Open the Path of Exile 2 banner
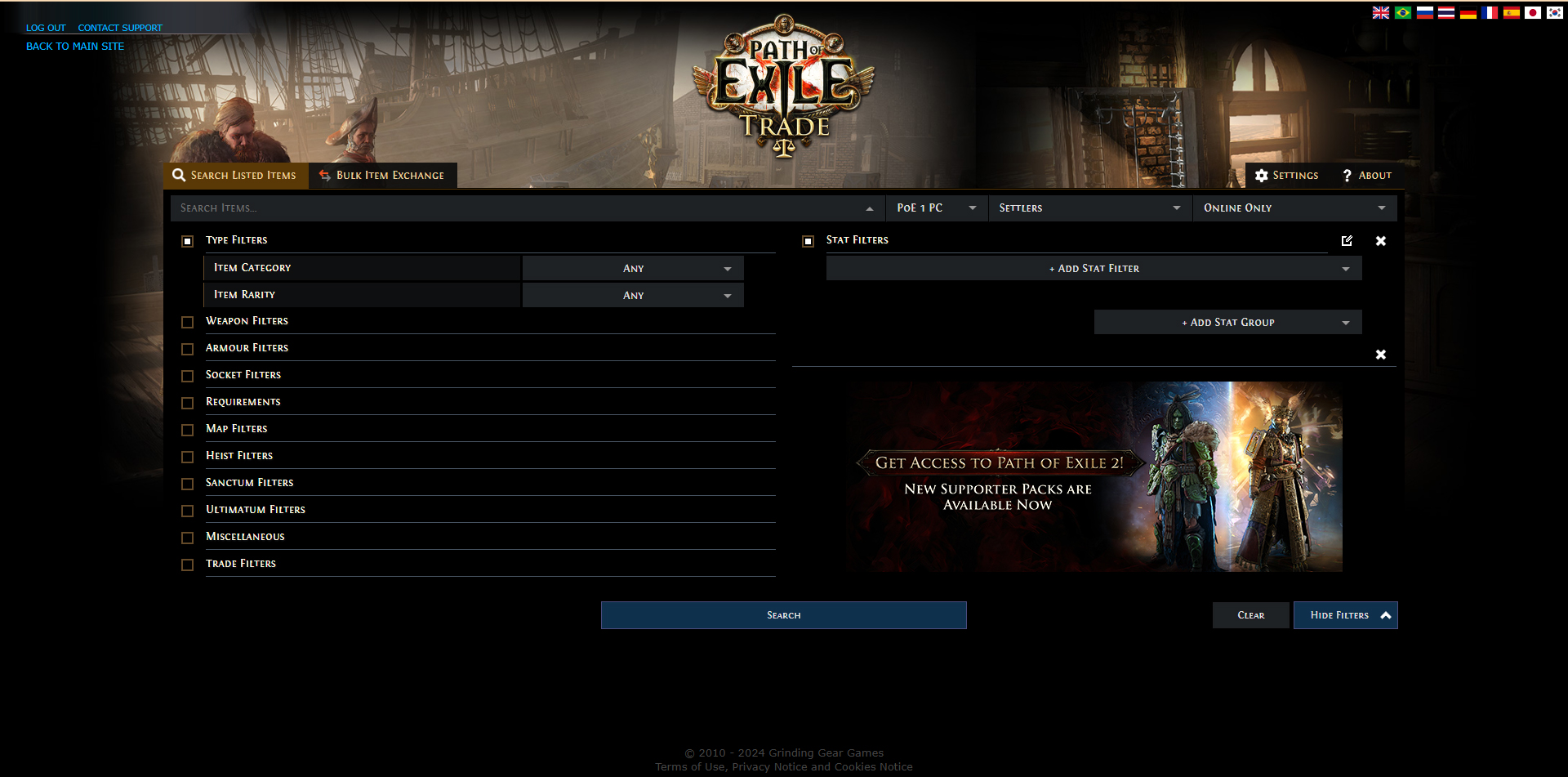1568x777 pixels. click(1094, 476)
